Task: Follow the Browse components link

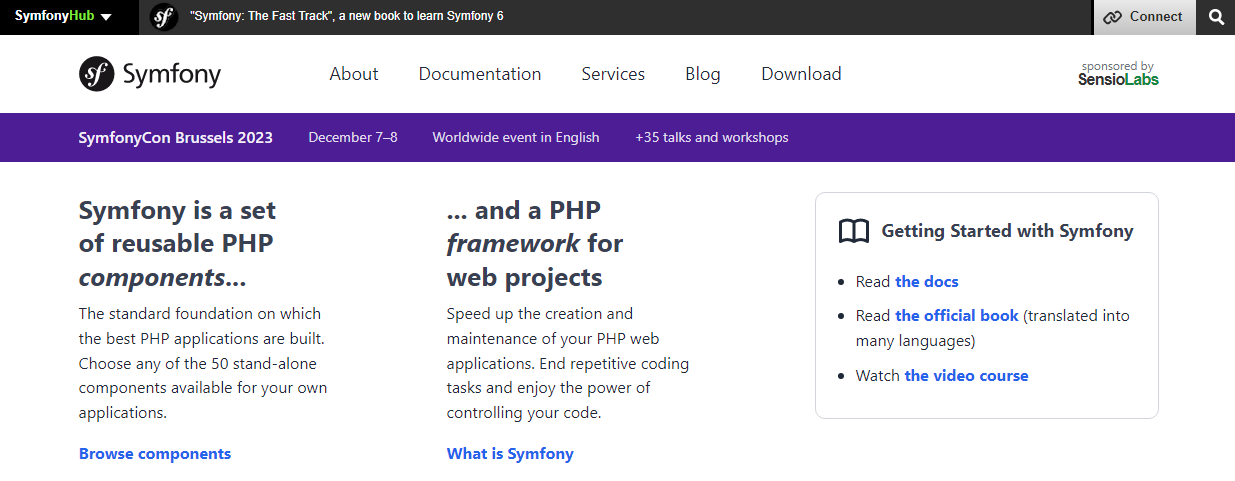Action: pos(155,454)
